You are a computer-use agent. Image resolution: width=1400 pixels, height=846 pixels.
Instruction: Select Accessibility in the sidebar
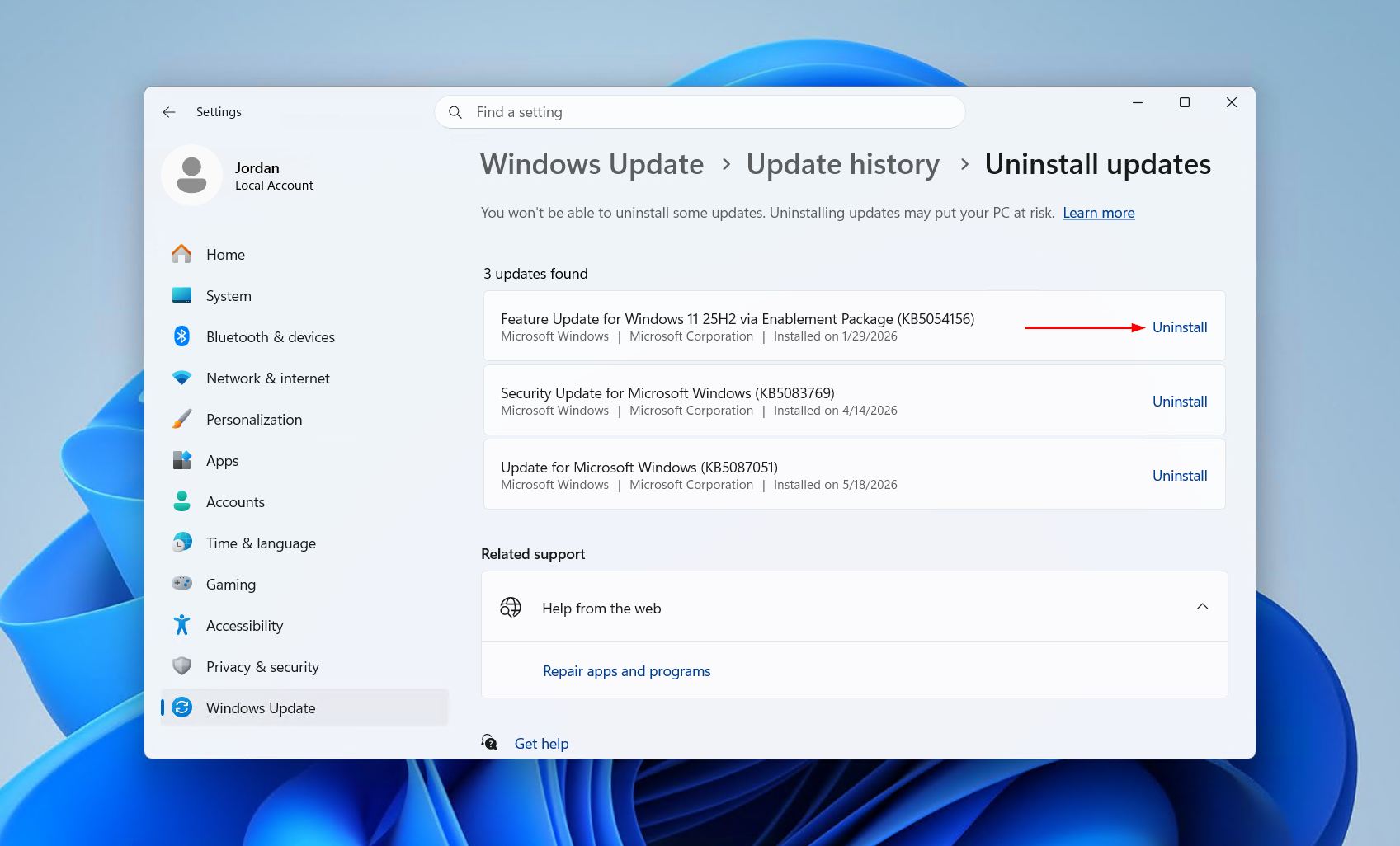click(304, 625)
